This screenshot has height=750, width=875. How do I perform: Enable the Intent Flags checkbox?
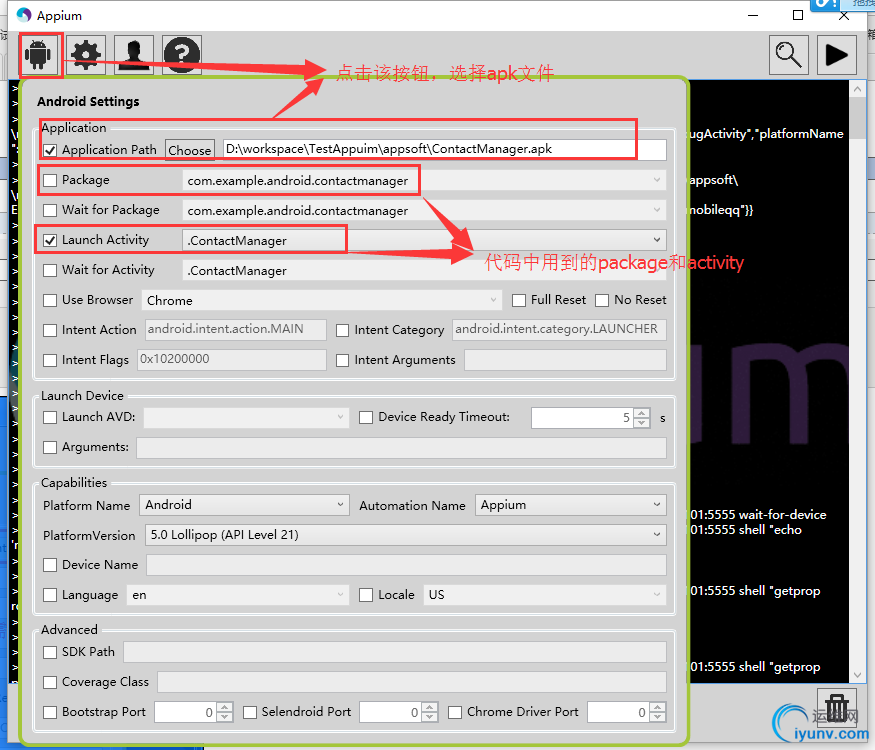tap(50, 360)
